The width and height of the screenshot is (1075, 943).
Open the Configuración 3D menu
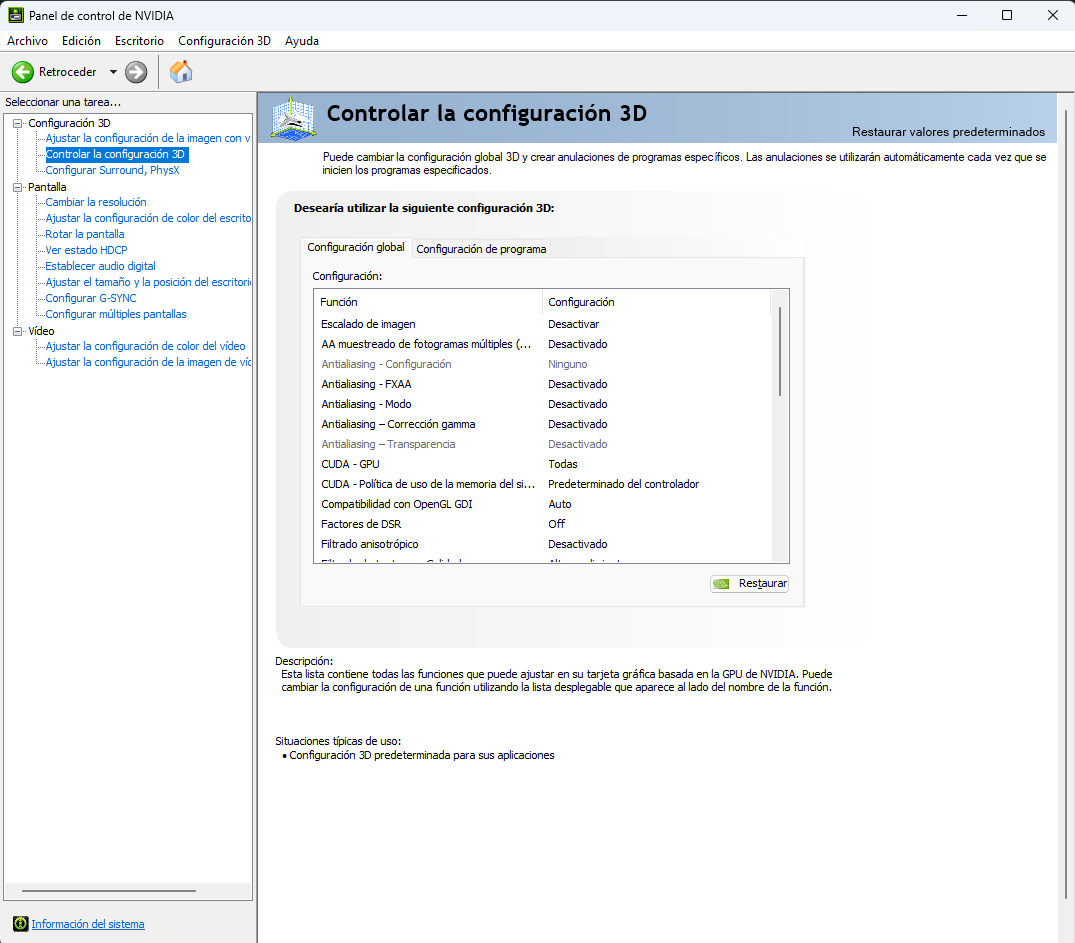(x=224, y=41)
